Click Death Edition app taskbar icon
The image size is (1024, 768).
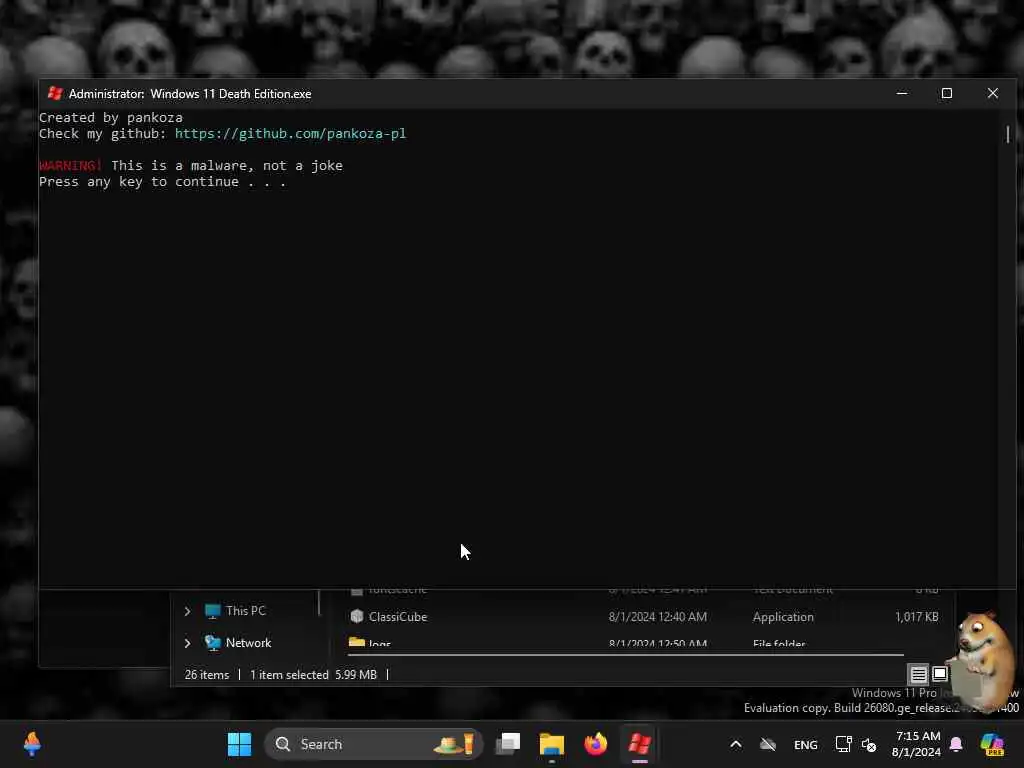[639, 744]
